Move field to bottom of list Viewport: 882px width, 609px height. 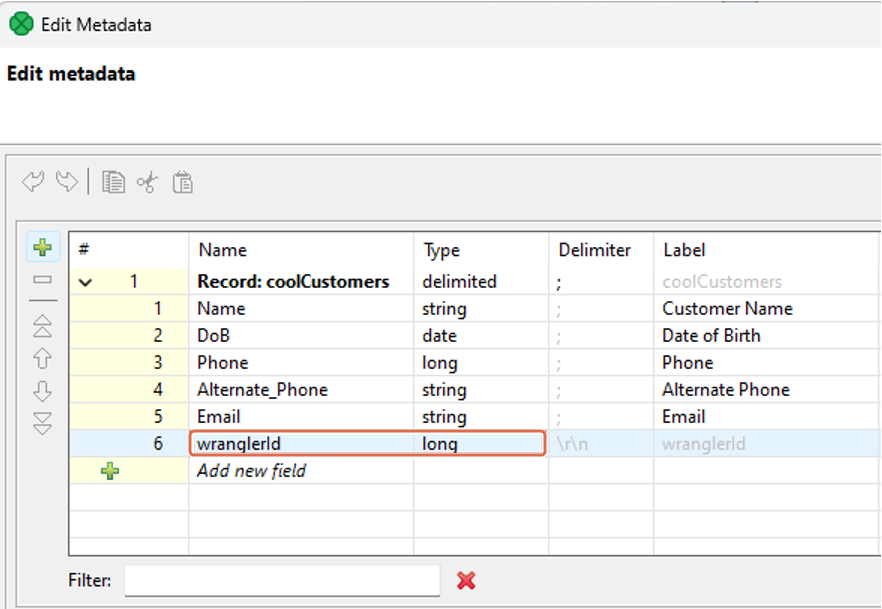[43, 423]
